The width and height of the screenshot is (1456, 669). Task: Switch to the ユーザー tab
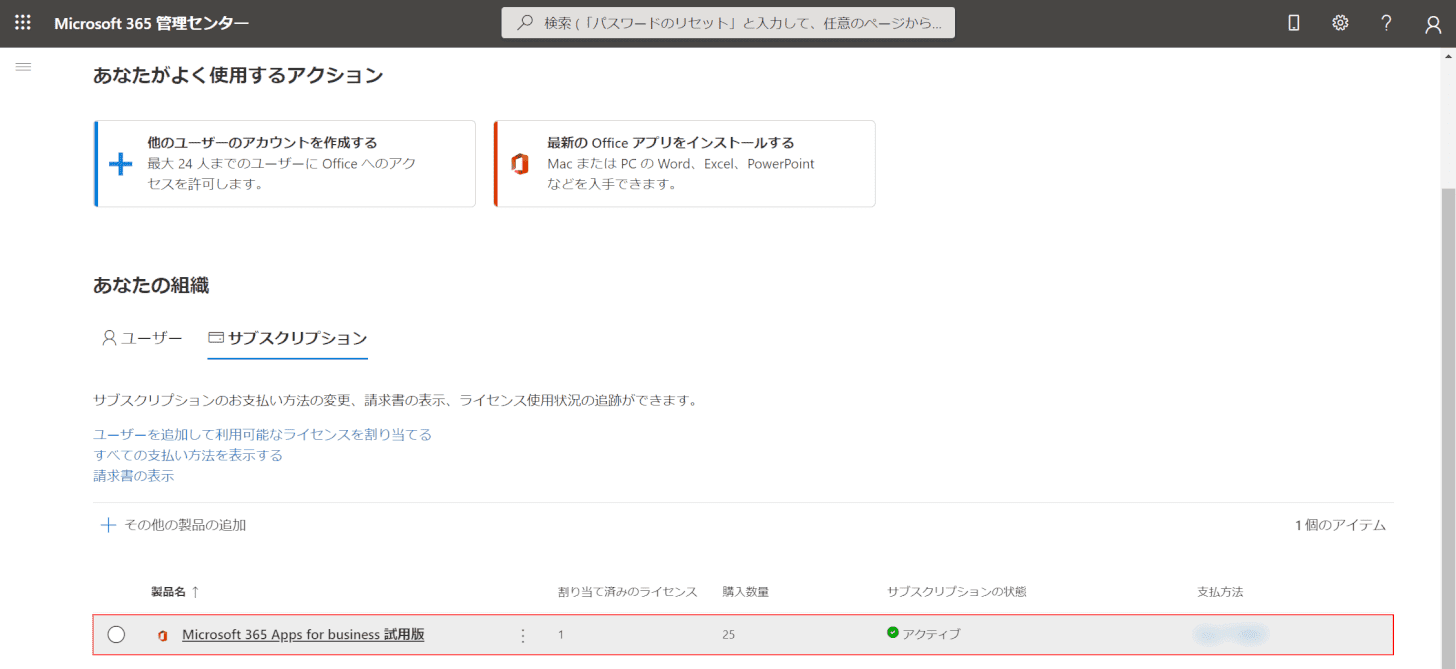click(142, 338)
